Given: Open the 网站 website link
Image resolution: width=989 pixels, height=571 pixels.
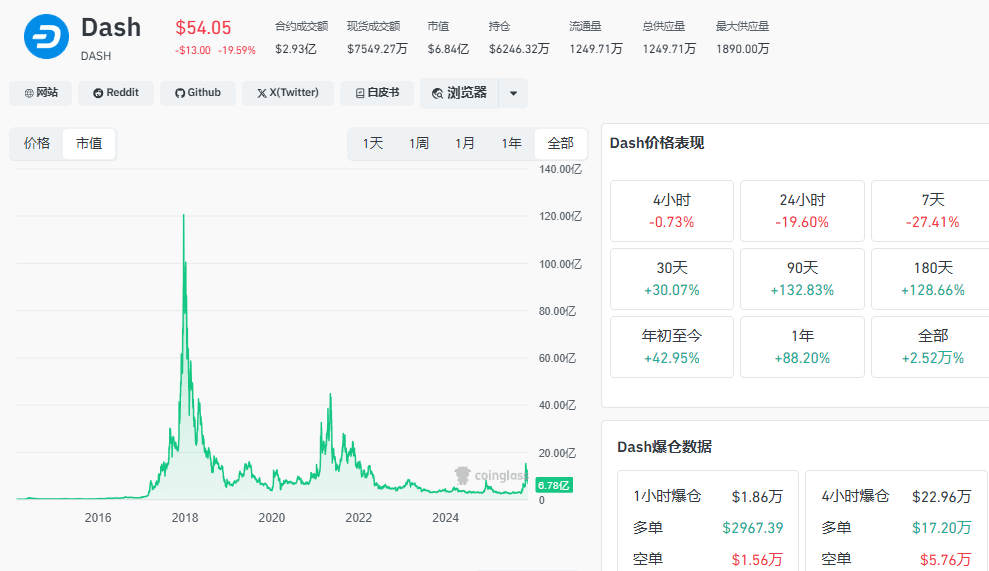Looking at the screenshot, I should click(x=41, y=93).
